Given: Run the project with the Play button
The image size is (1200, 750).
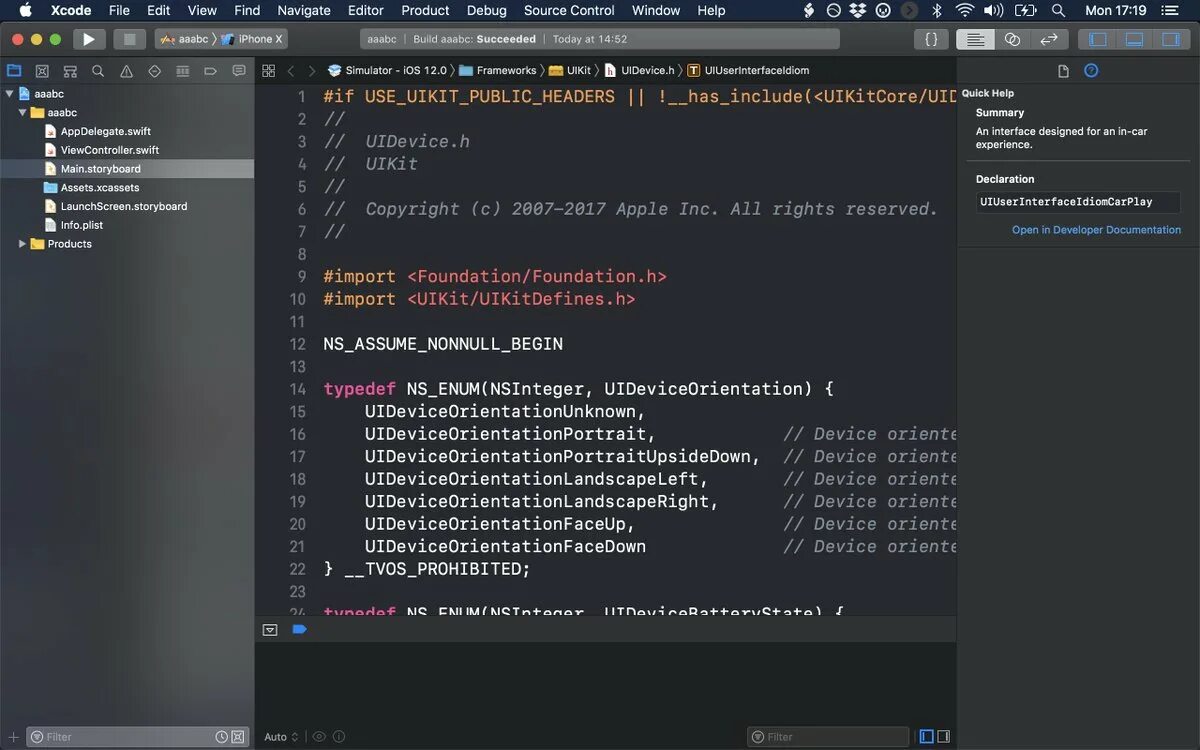Looking at the screenshot, I should coord(89,39).
